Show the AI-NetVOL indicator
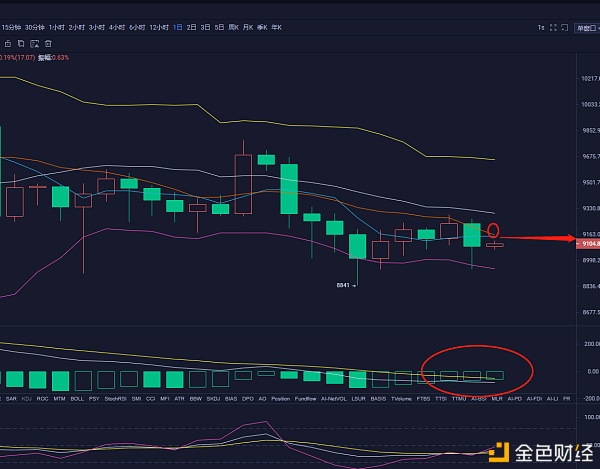This screenshot has height=469, width=600. click(x=334, y=399)
